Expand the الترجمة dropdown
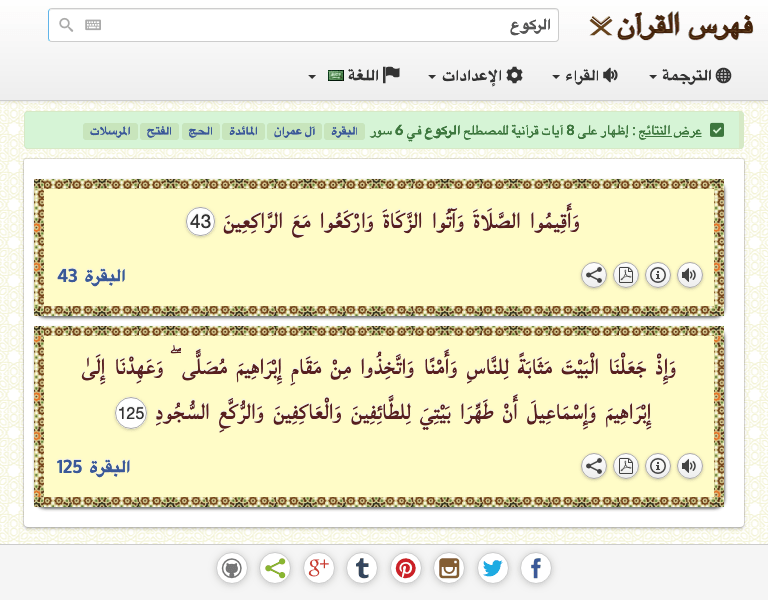 [691, 75]
